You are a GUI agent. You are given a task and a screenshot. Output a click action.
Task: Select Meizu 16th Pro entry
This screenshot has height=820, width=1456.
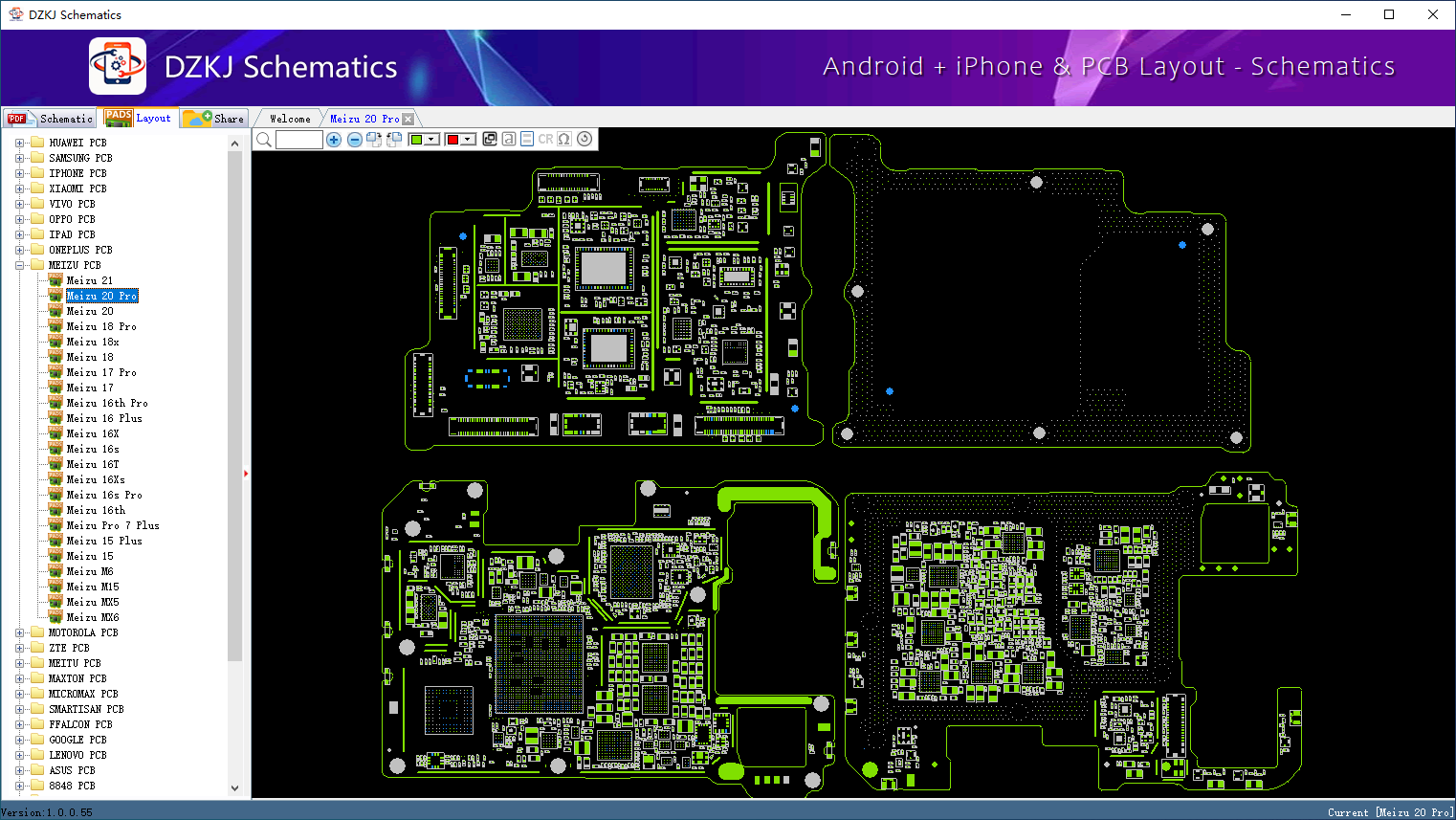point(107,403)
